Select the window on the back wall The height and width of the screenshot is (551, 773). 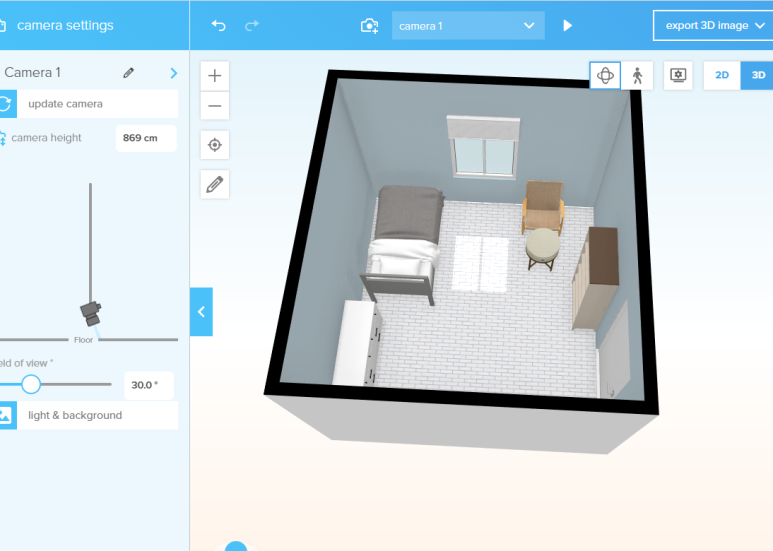point(484,147)
